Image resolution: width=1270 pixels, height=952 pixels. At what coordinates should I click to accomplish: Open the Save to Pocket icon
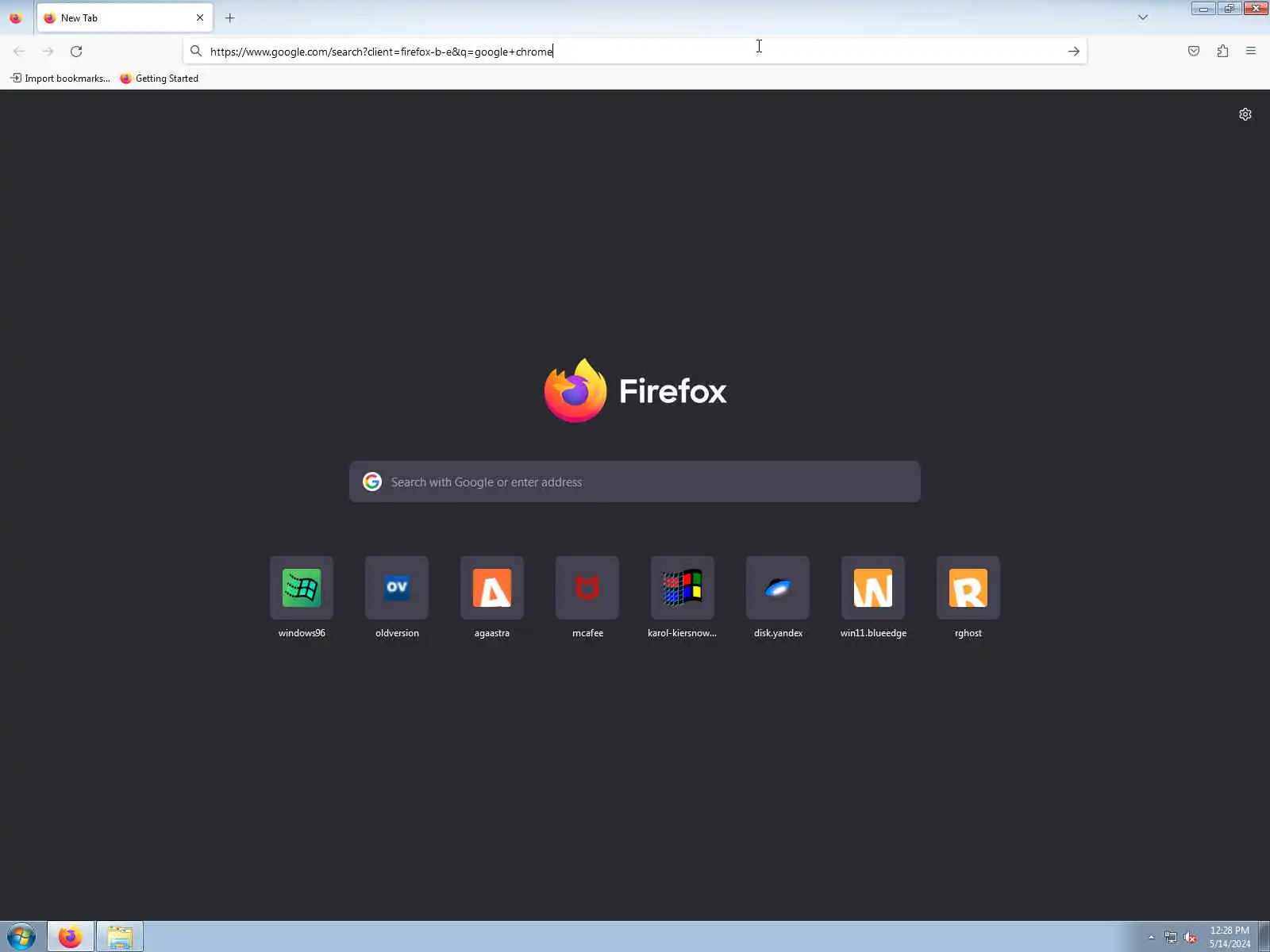[1194, 52]
